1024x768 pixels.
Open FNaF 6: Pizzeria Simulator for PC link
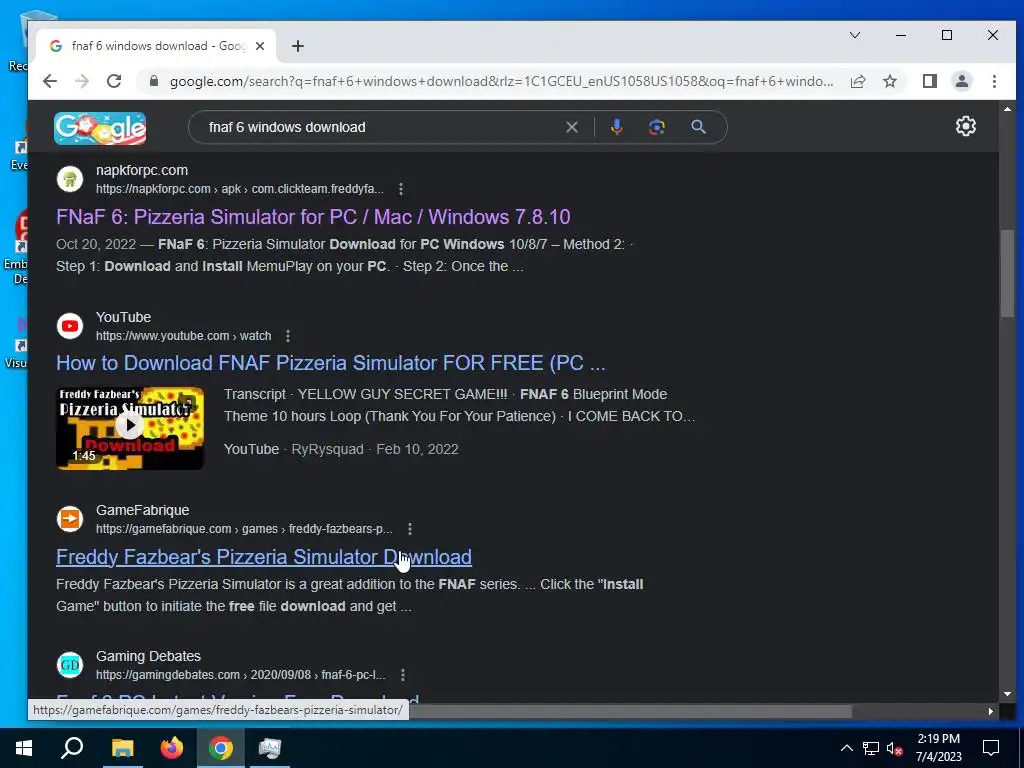[x=313, y=217]
